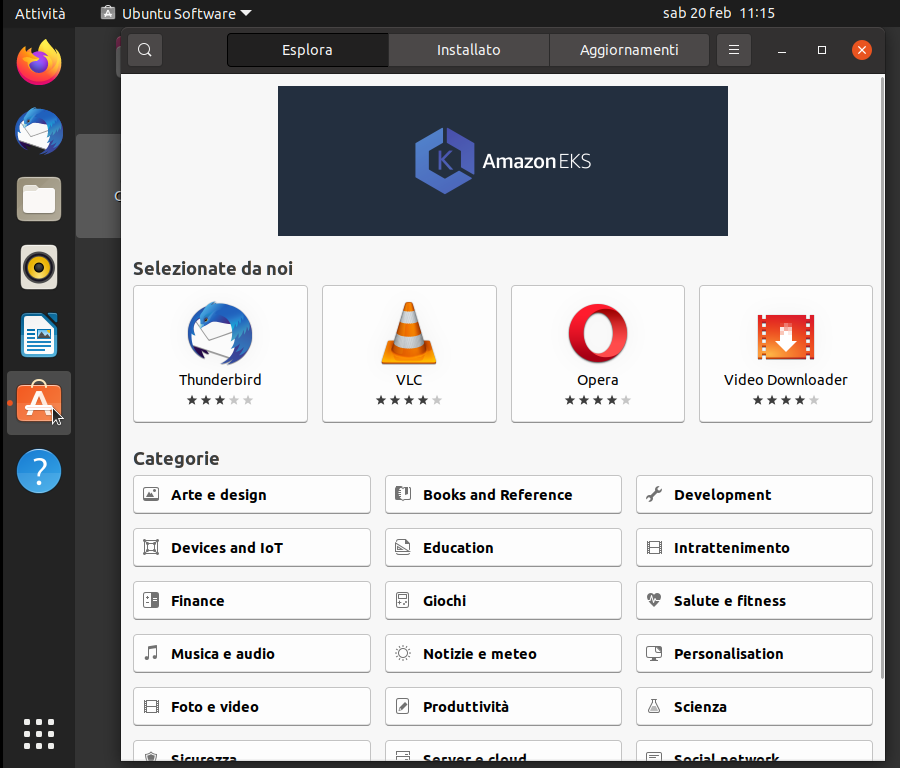Click the vertical scrollbar of the store
Image resolution: width=900 pixels, height=768 pixels.
(x=882, y=376)
